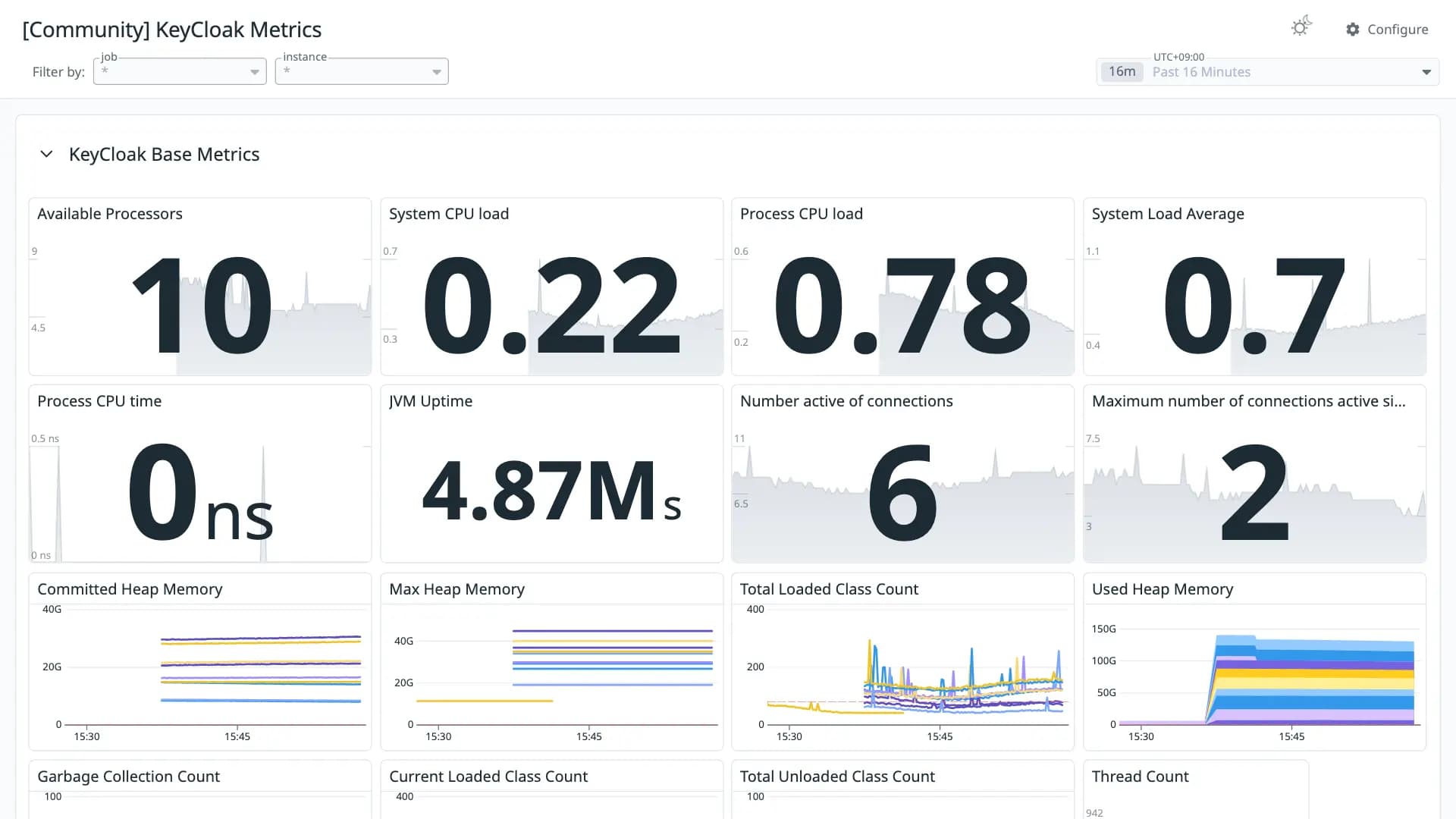1456x819 pixels.
Task: Click the System Load Average title
Action: coord(1168,214)
